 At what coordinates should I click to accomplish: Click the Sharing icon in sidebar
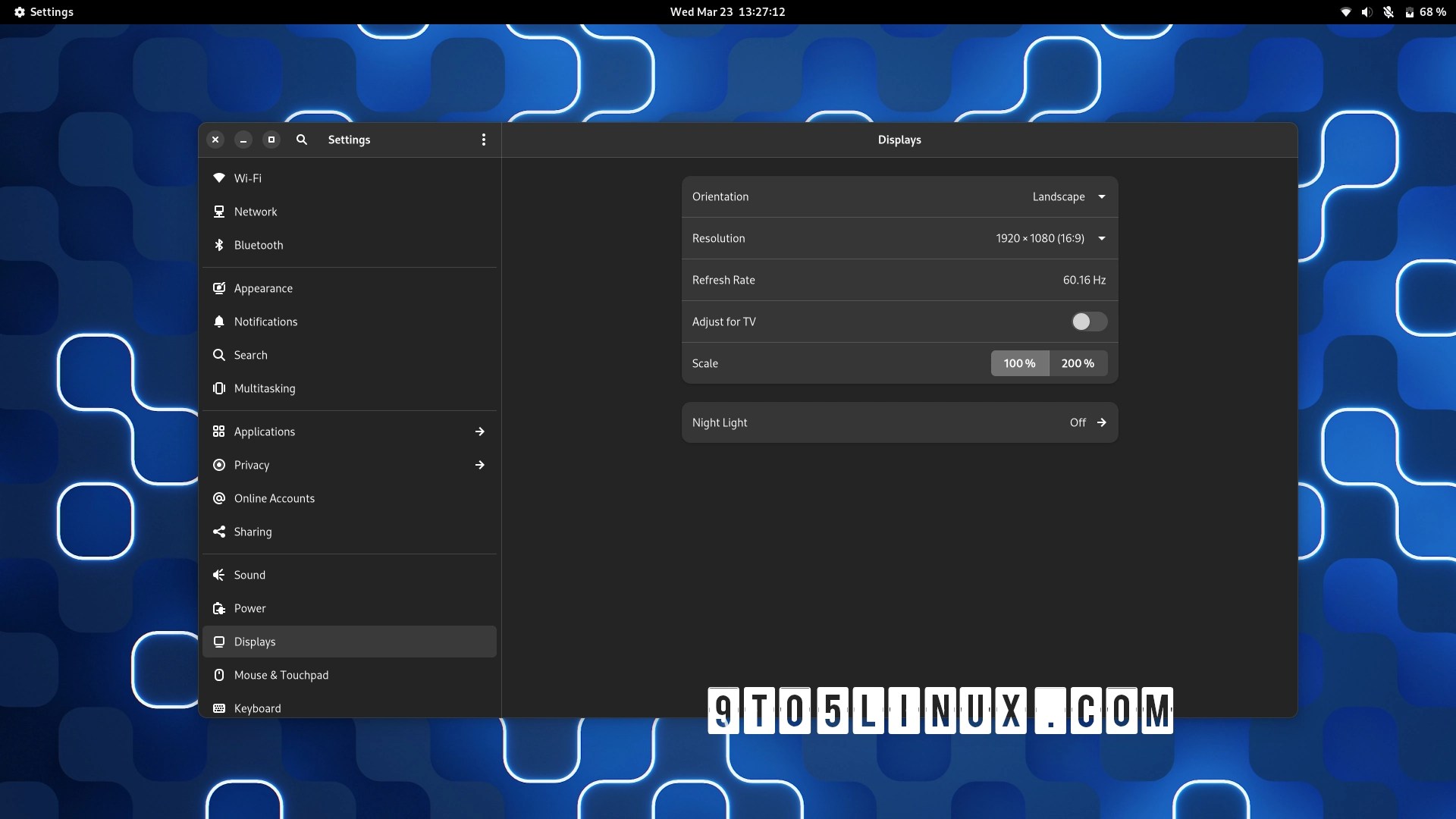[219, 532]
